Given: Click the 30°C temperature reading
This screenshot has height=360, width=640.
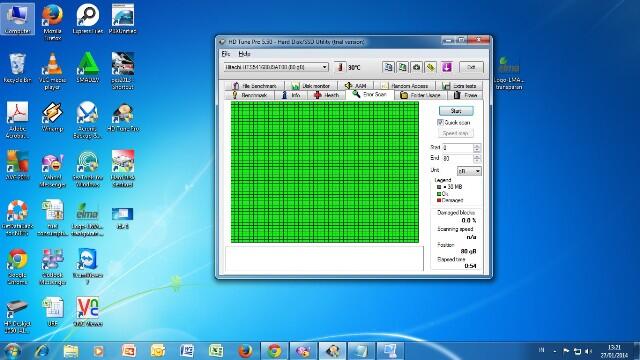Looking at the screenshot, I should tap(354, 67).
